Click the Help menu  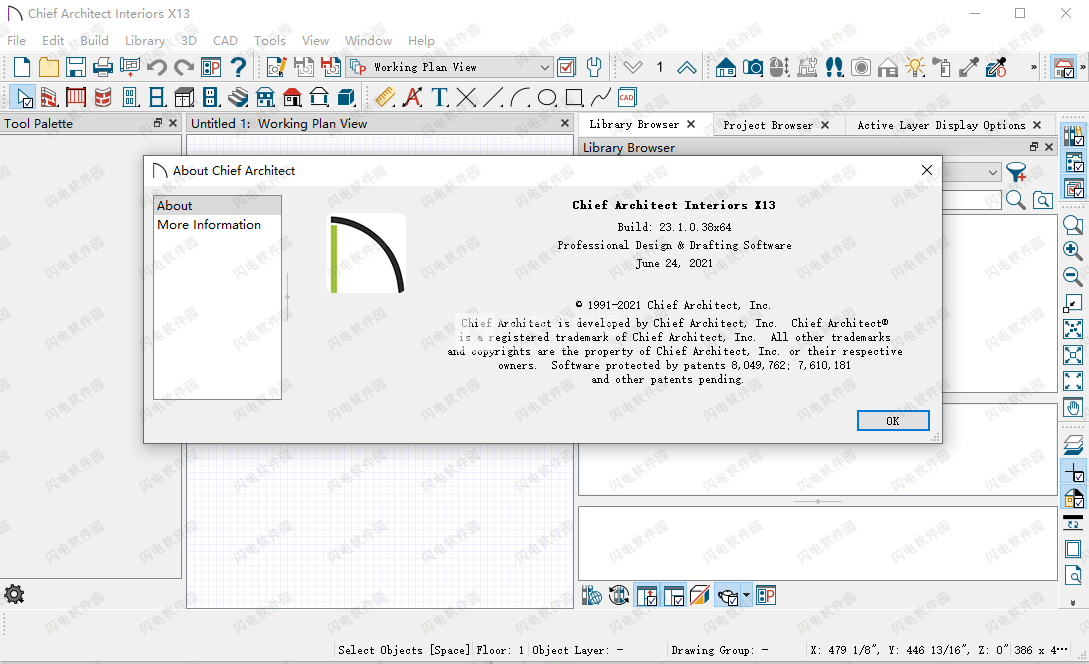pos(421,41)
